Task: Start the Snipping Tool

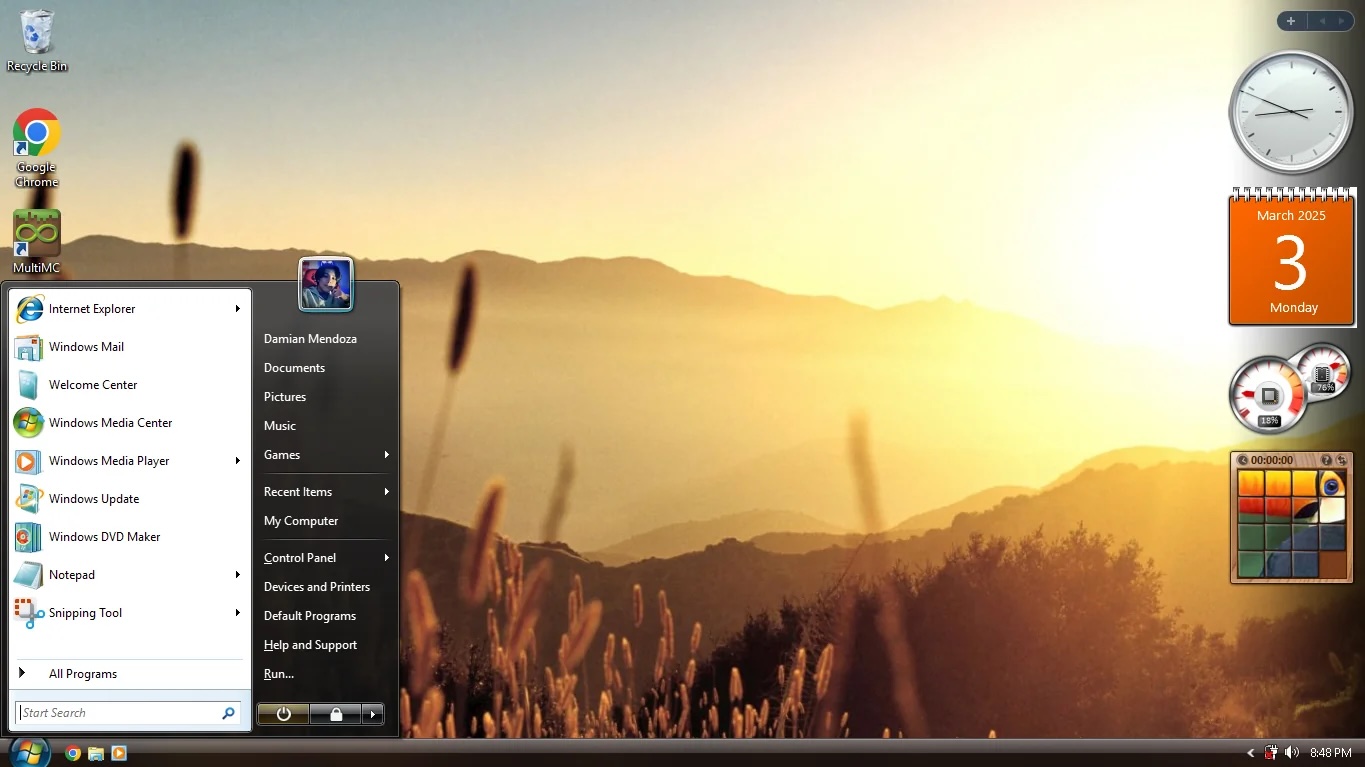Action: click(x=86, y=613)
